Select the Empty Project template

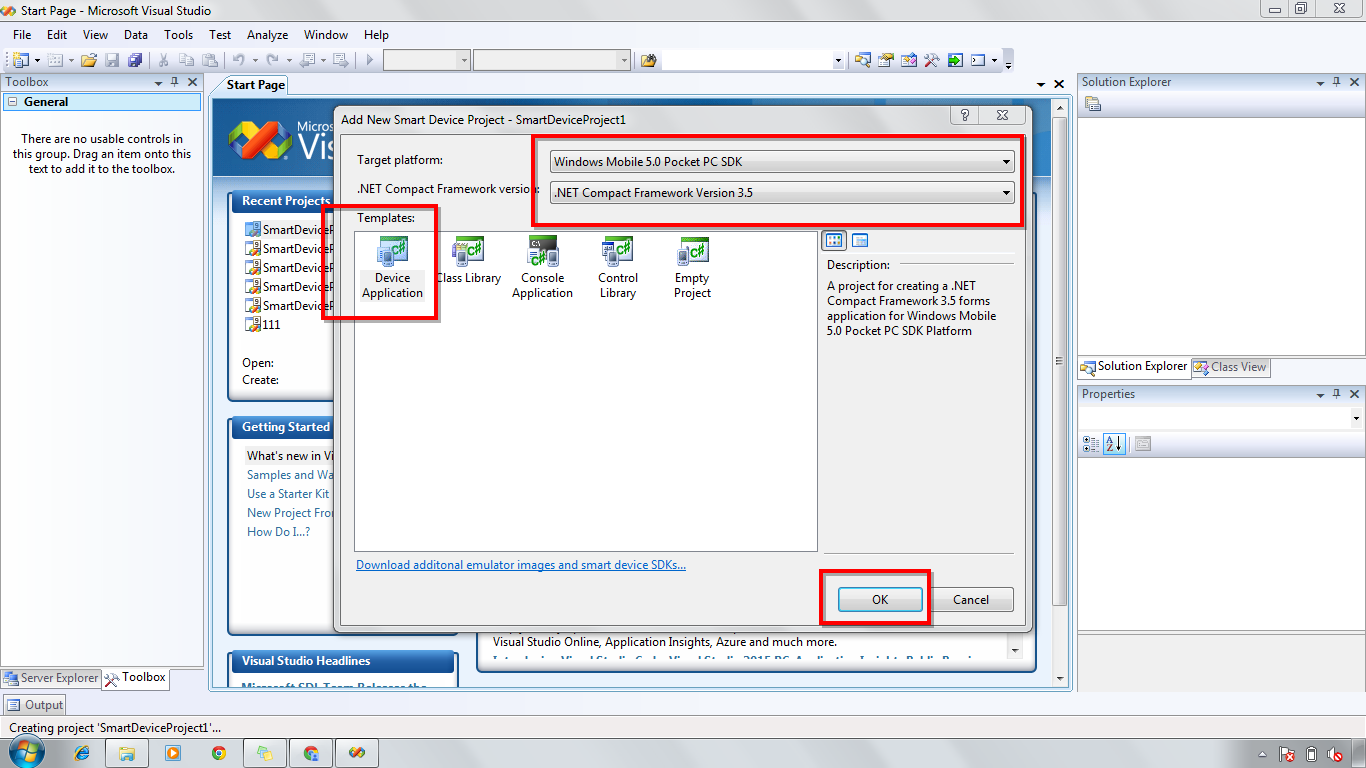click(692, 268)
